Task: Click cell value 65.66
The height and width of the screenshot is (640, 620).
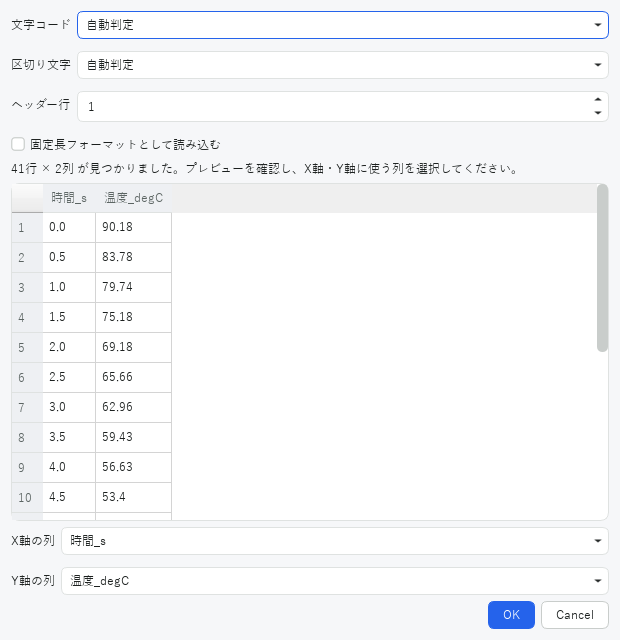Action: [x=133, y=377]
